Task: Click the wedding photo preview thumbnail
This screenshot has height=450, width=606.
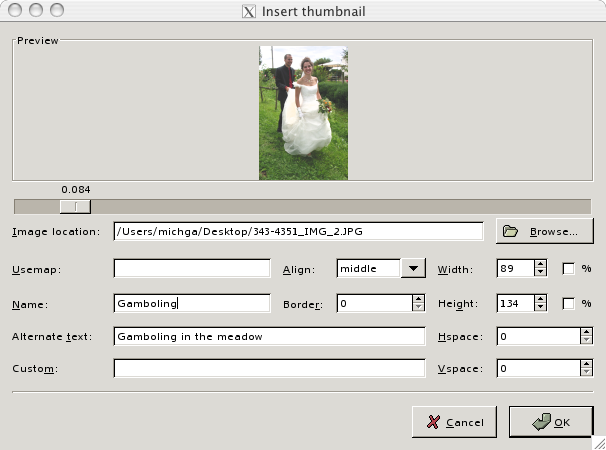Action: 303,112
